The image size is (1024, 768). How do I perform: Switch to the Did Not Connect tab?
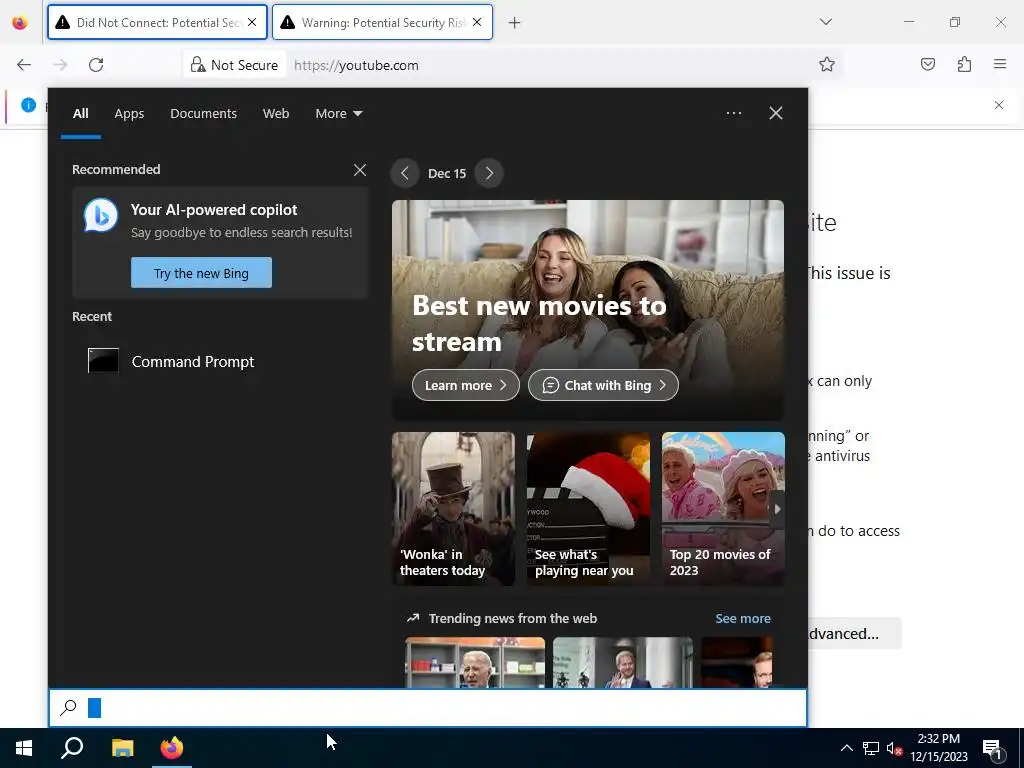point(157,22)
